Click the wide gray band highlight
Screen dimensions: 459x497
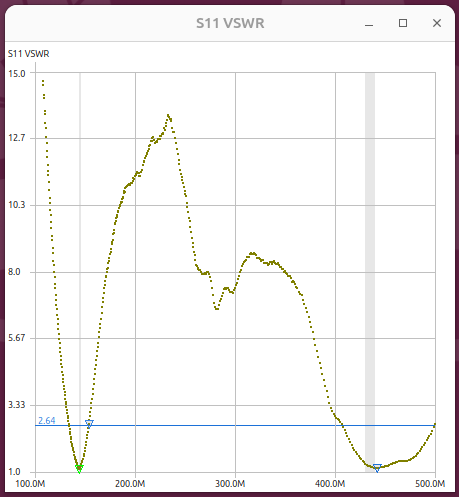pyautogui.click(x=370, y=272)
